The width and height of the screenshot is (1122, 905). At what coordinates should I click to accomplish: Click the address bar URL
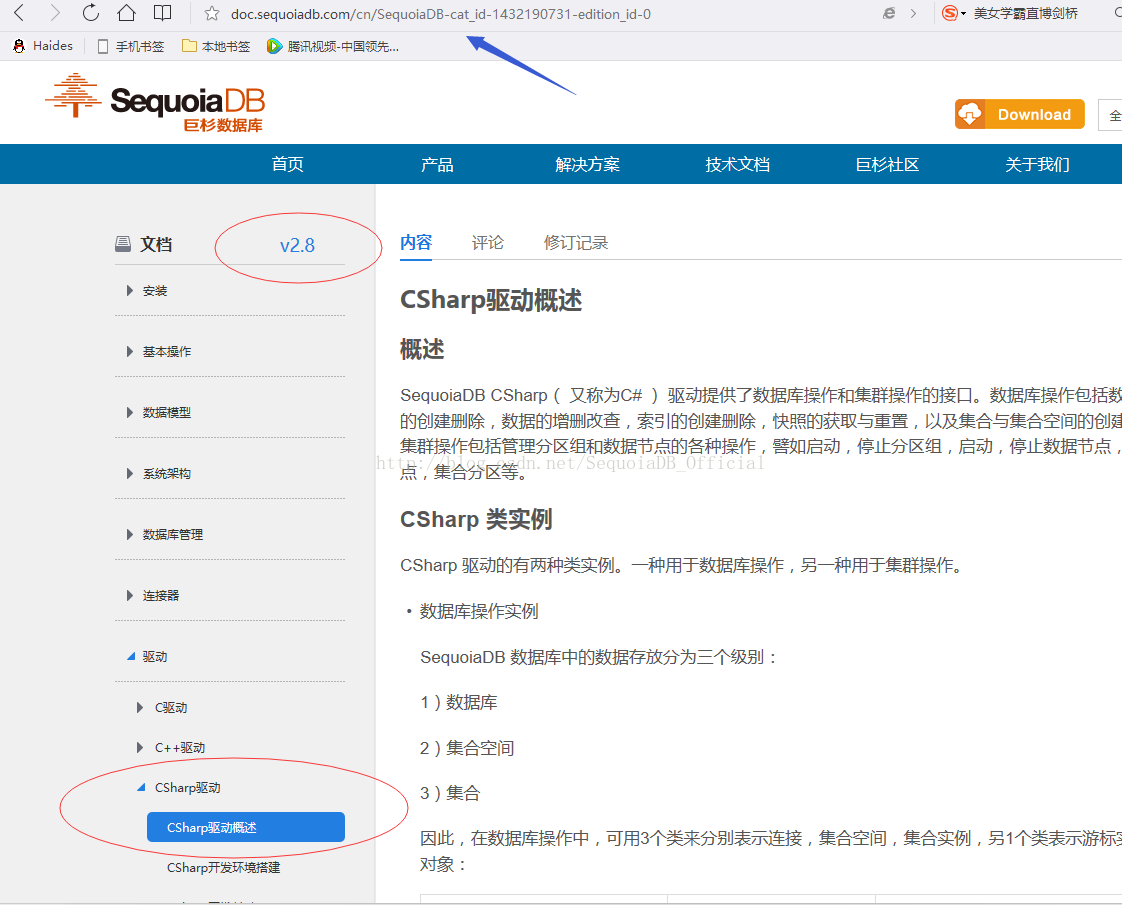[x=441, y=14]
